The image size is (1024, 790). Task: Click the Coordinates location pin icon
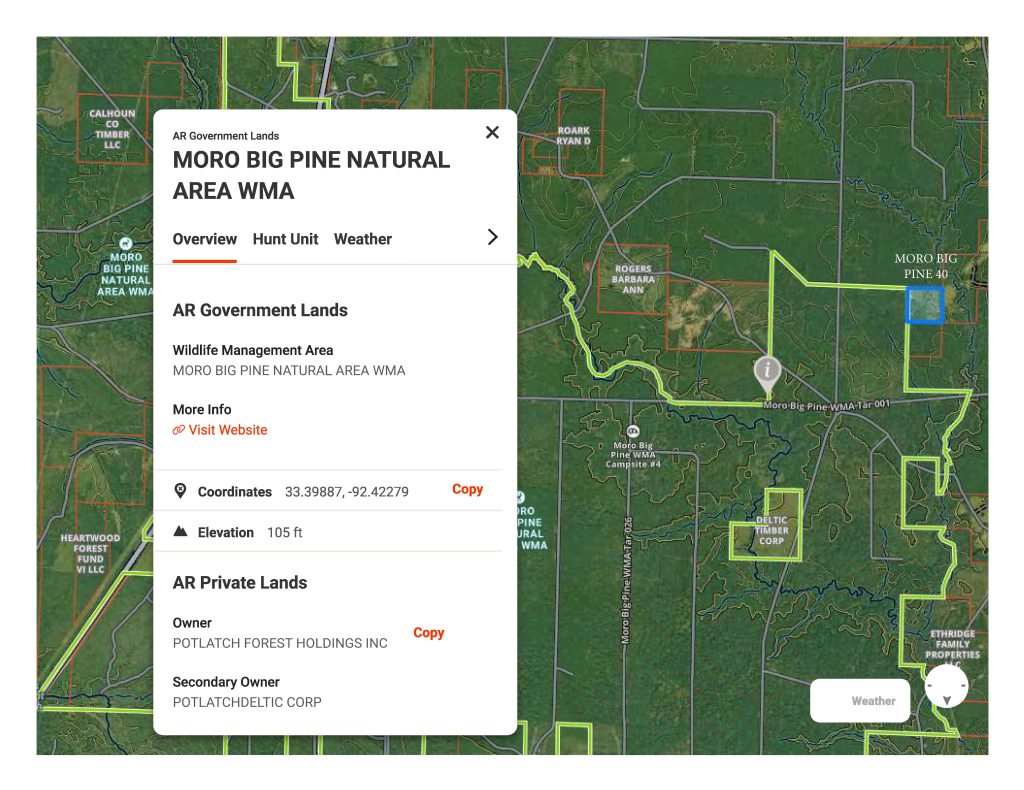180,491
